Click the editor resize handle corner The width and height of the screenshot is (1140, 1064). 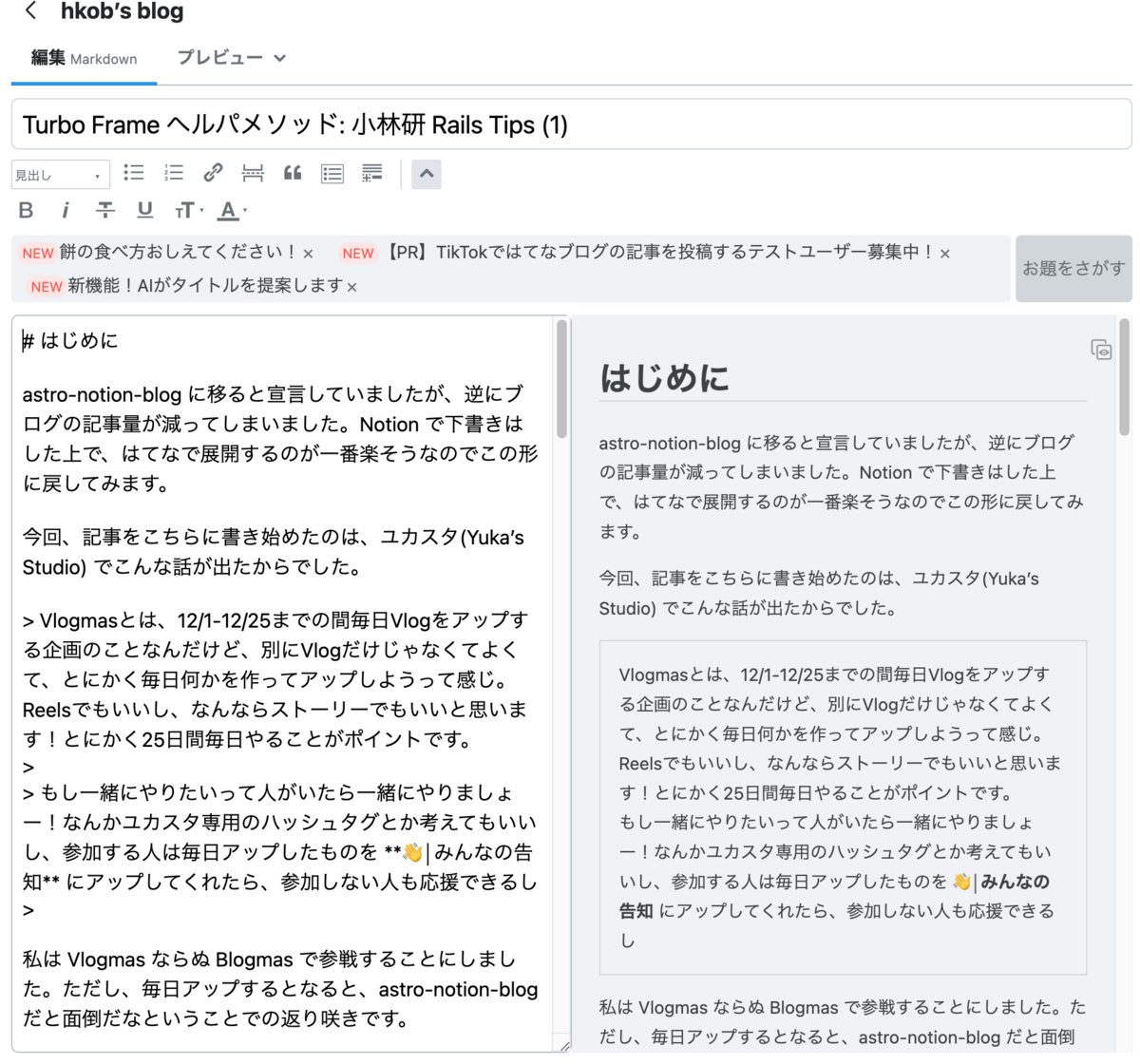click(564, 1046)
